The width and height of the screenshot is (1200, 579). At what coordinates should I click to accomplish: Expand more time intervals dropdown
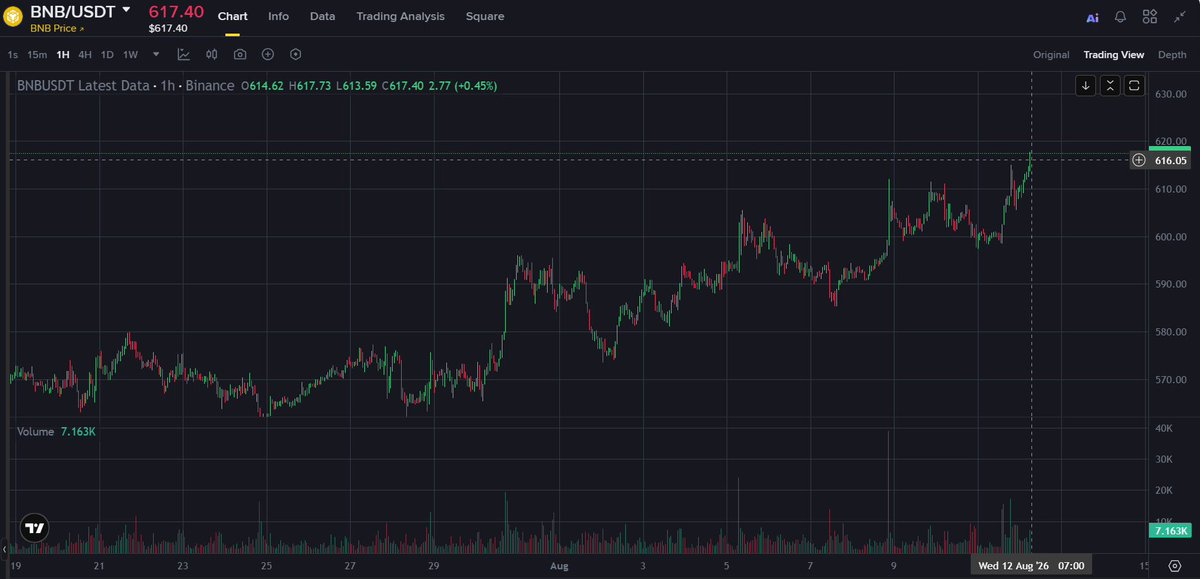(156, 55)
